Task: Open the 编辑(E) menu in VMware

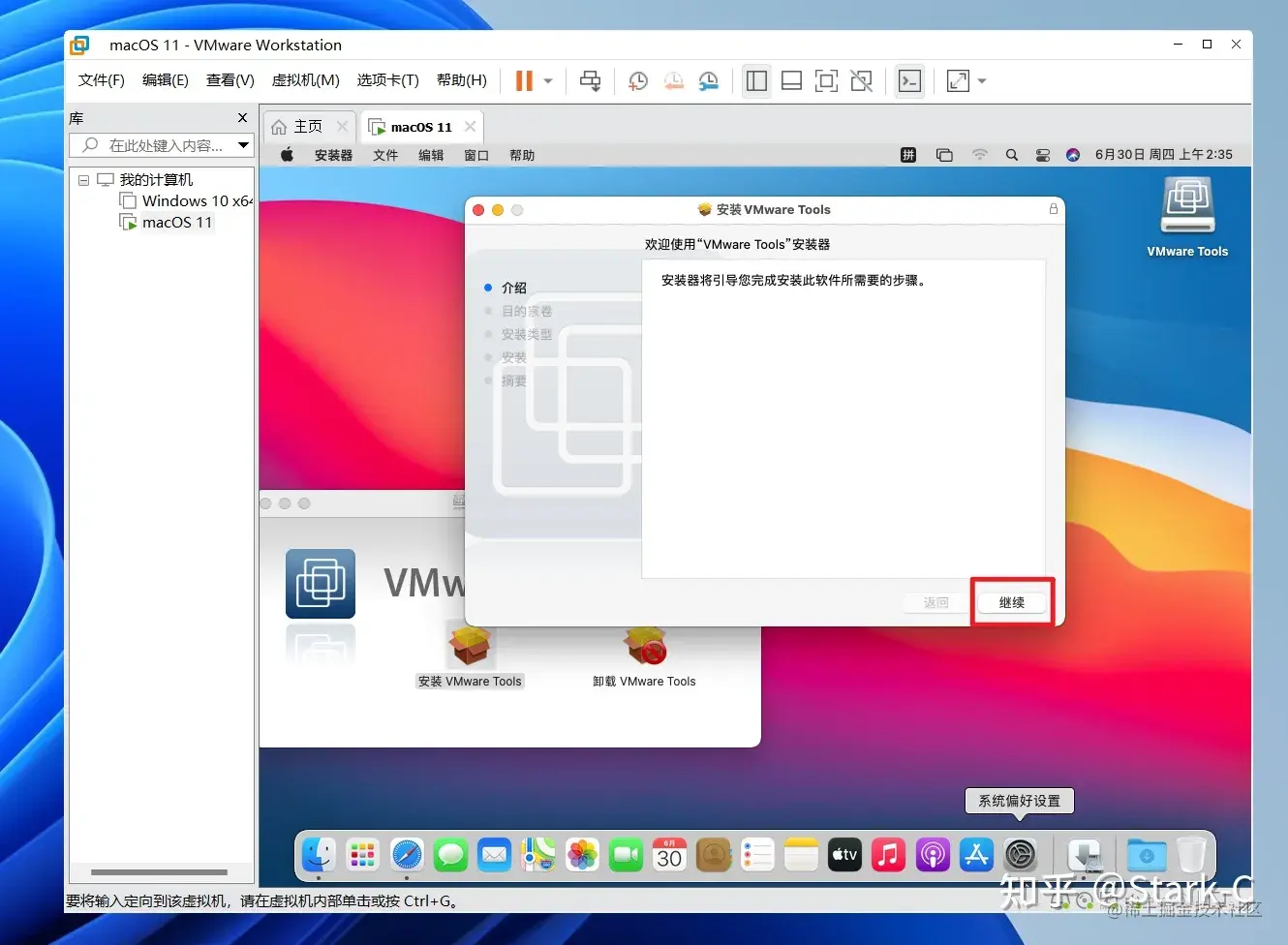Action: (166, 80)
